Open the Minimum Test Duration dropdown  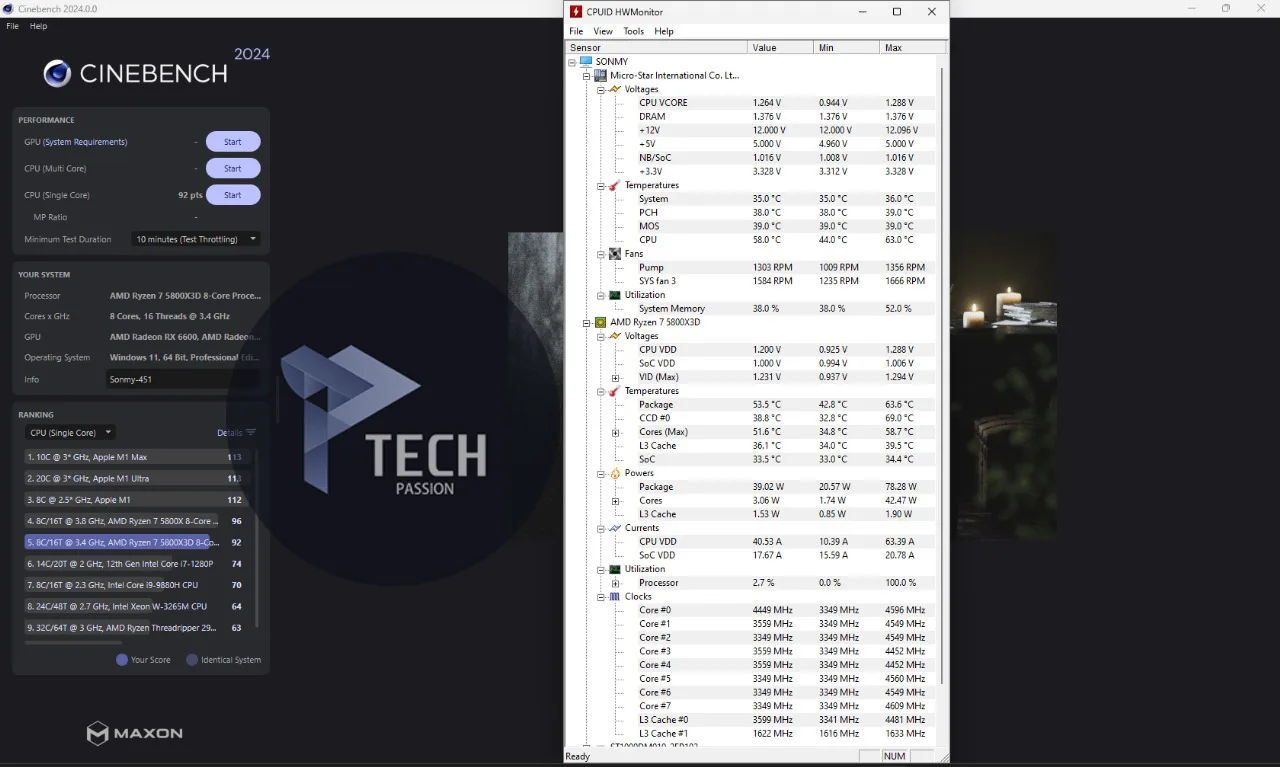[196, 239]
